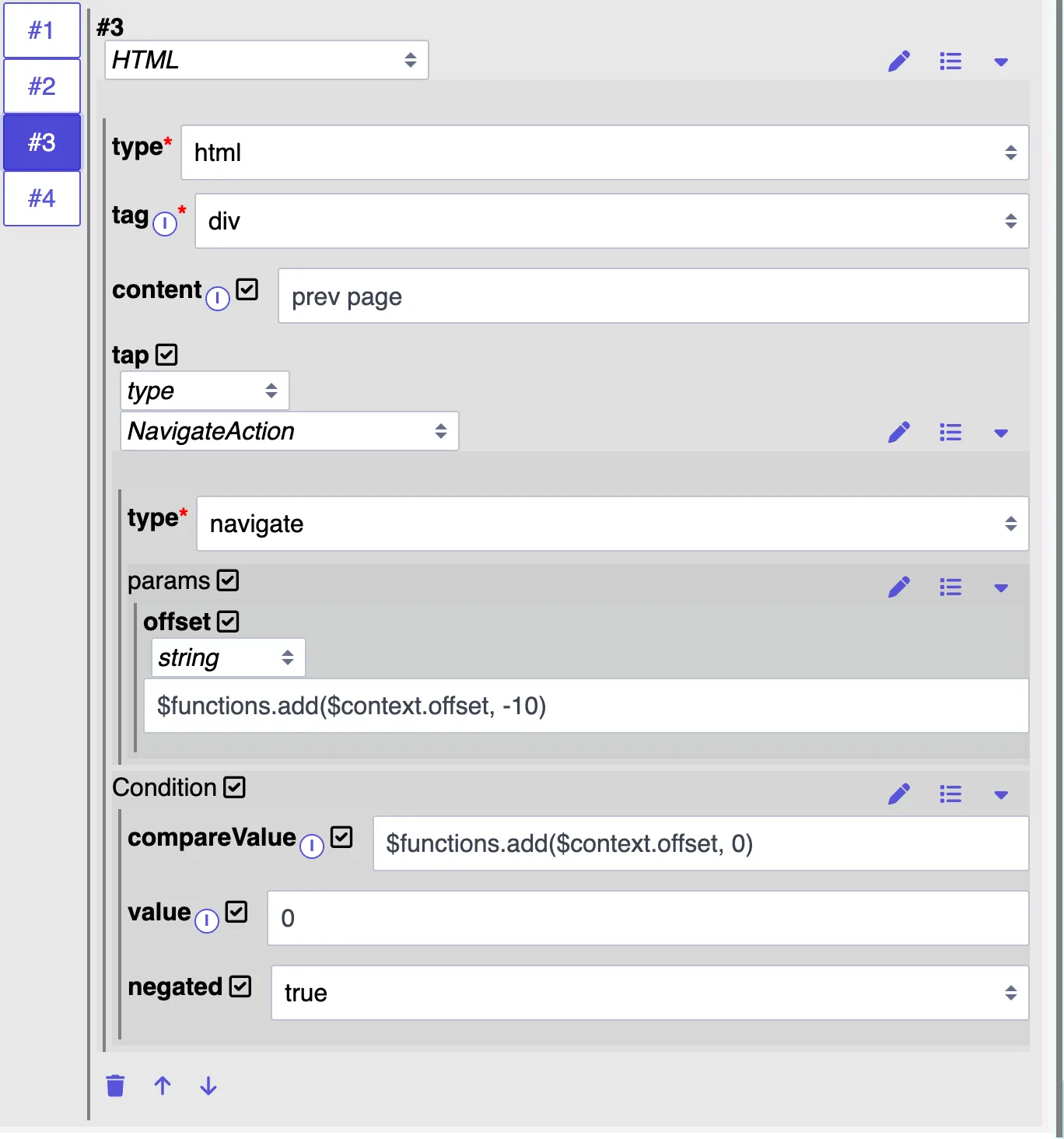Click the content field with prev page
The height and width of the screenshot is (1139, 1064).
point(653,296)
